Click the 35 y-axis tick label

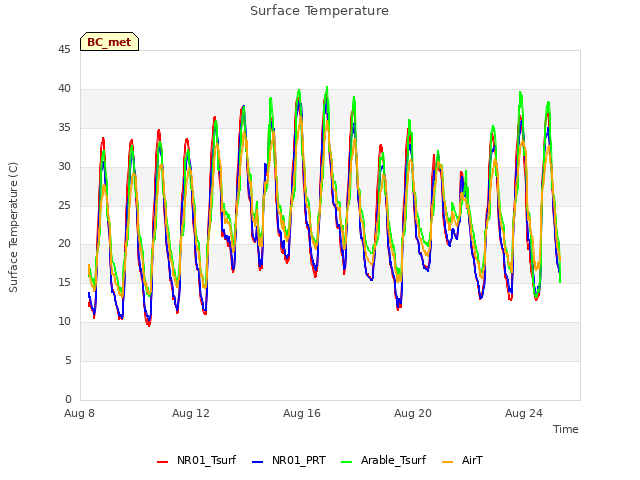click(64, 127)
